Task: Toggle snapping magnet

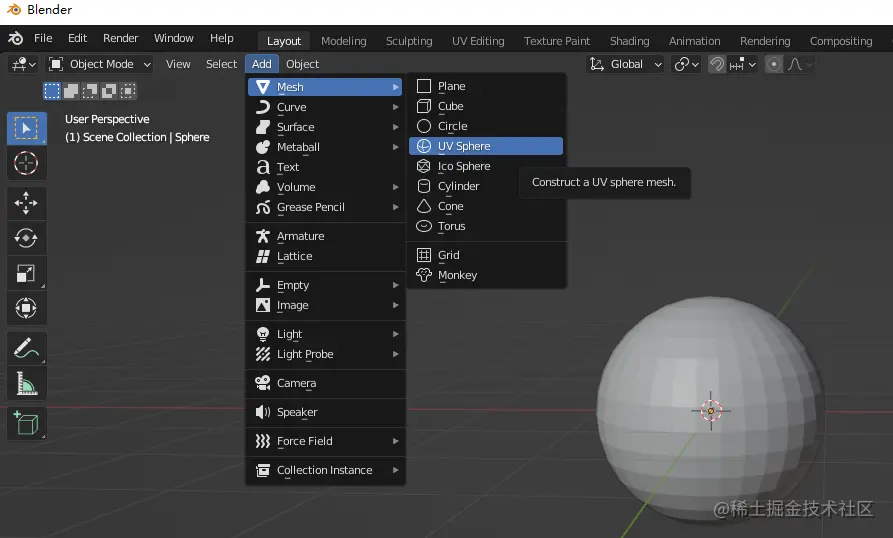Action: pyautogui.click(x=716, y=64)
